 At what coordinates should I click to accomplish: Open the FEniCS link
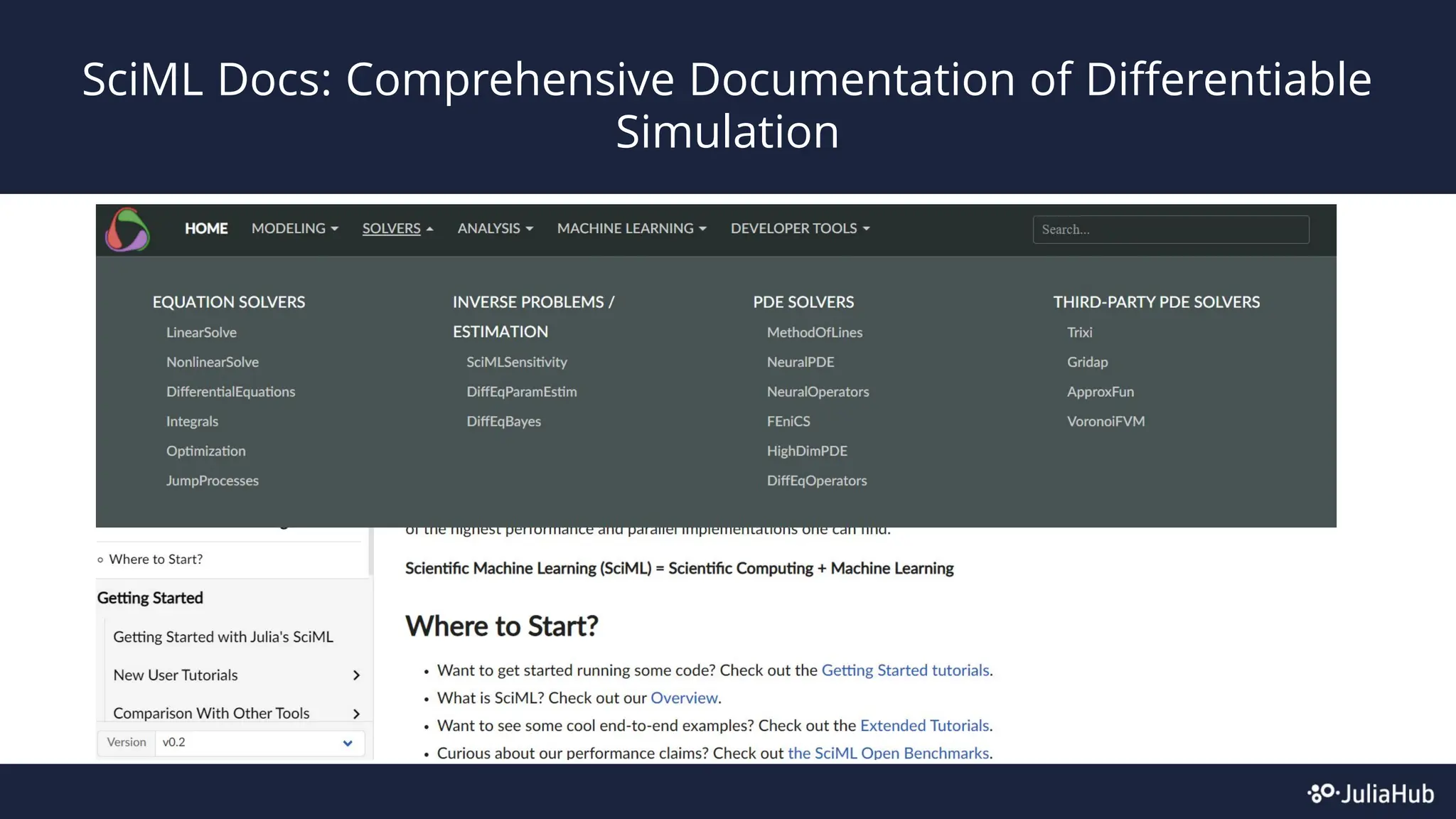(788, 422)
